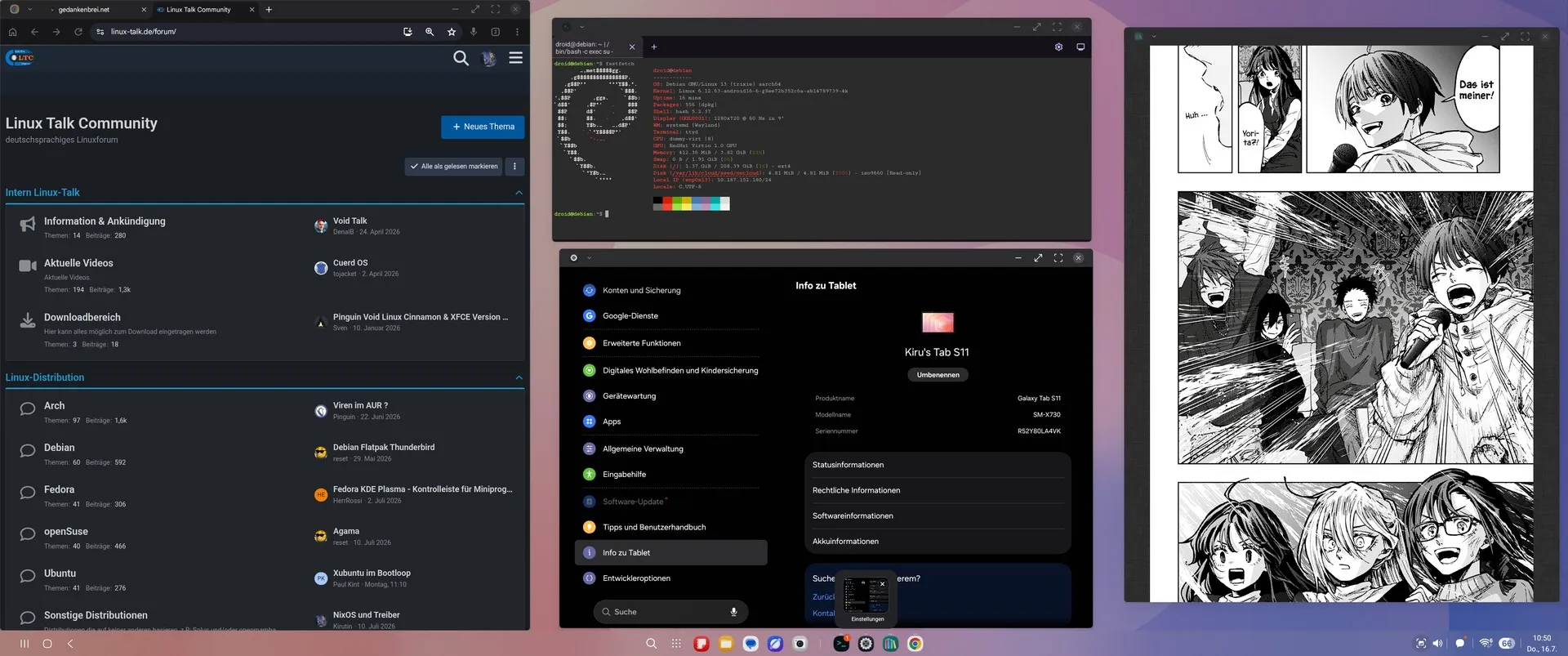Image resolution: width=1568 pixels, height=656 pixels.
Task: Collapse the Linux-Distribution section
Action: tap(519, 377)
